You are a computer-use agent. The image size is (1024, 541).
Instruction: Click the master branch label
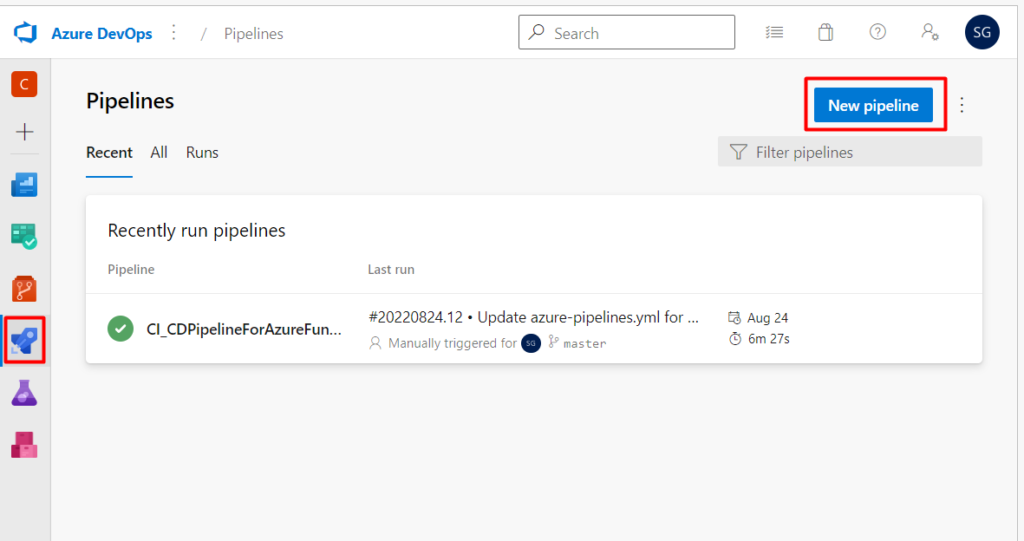click(x=584, y=344)
